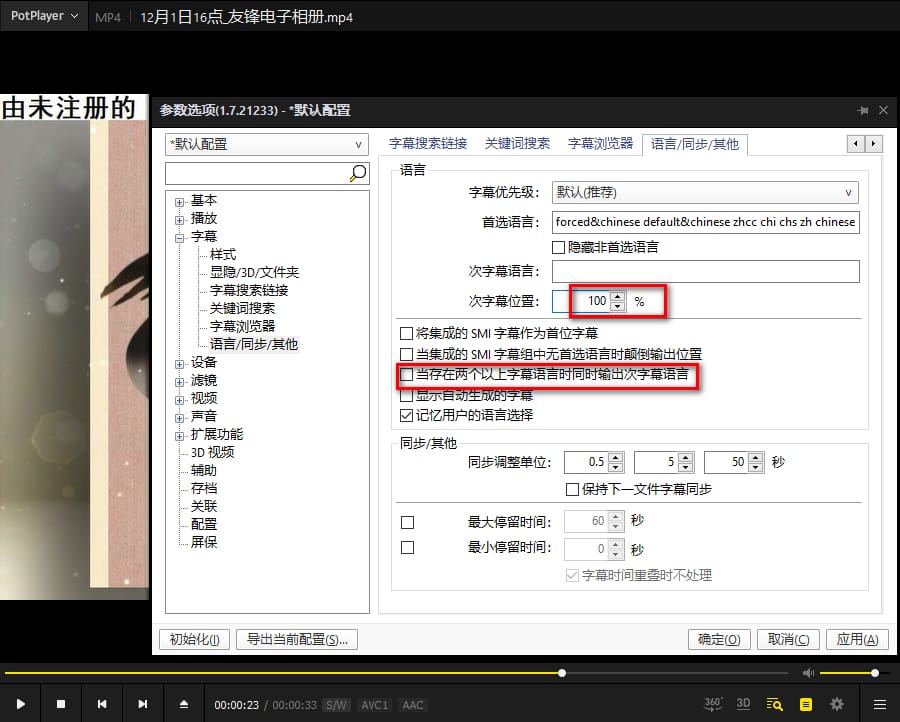The width and height of the screenshot is (900, 722).
Task: Select 显隐/3D/文件夹 tree item
Action: (x=254, y=272)
